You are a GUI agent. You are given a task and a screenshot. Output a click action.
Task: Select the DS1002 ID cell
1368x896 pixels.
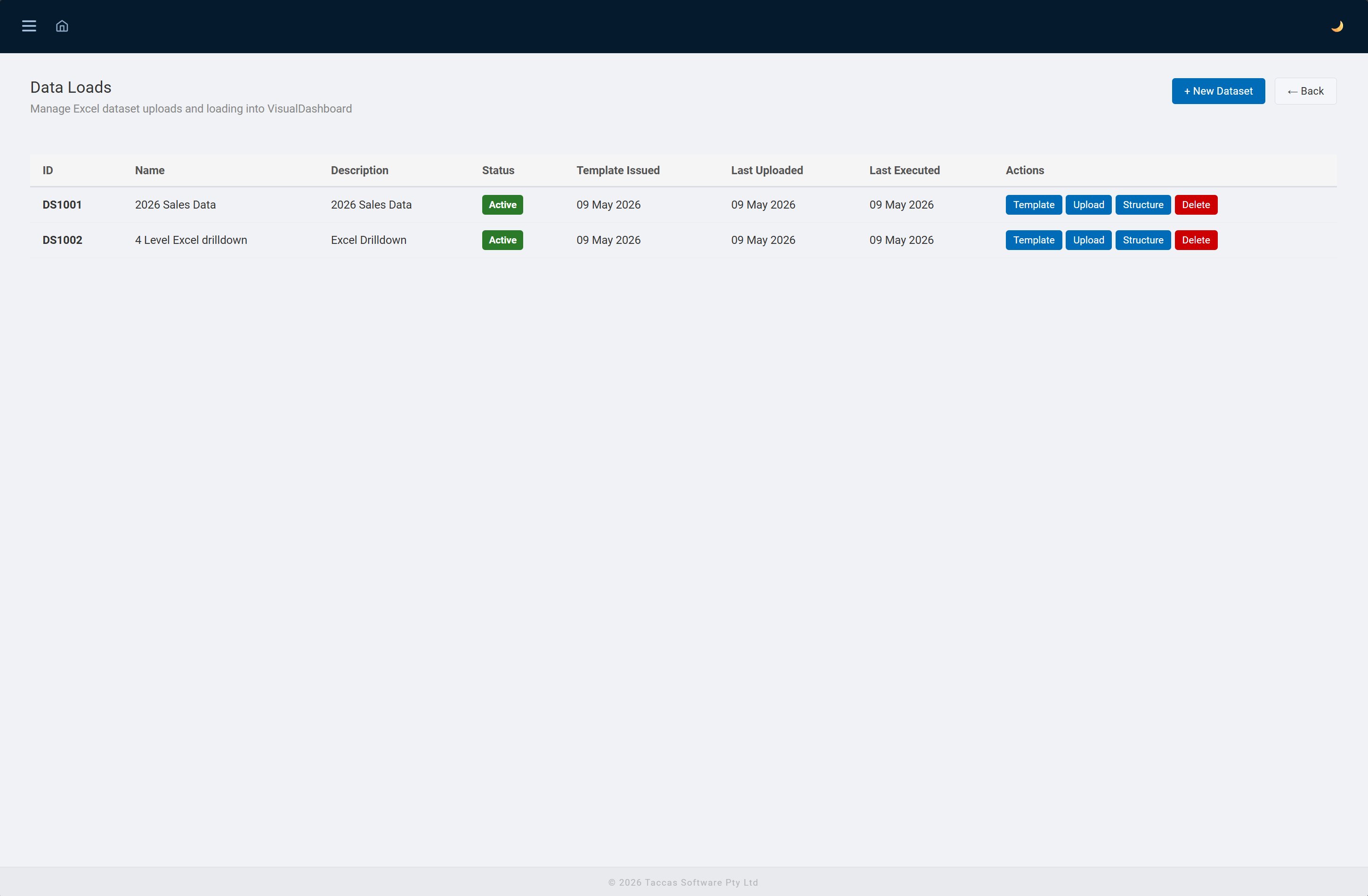62,240
